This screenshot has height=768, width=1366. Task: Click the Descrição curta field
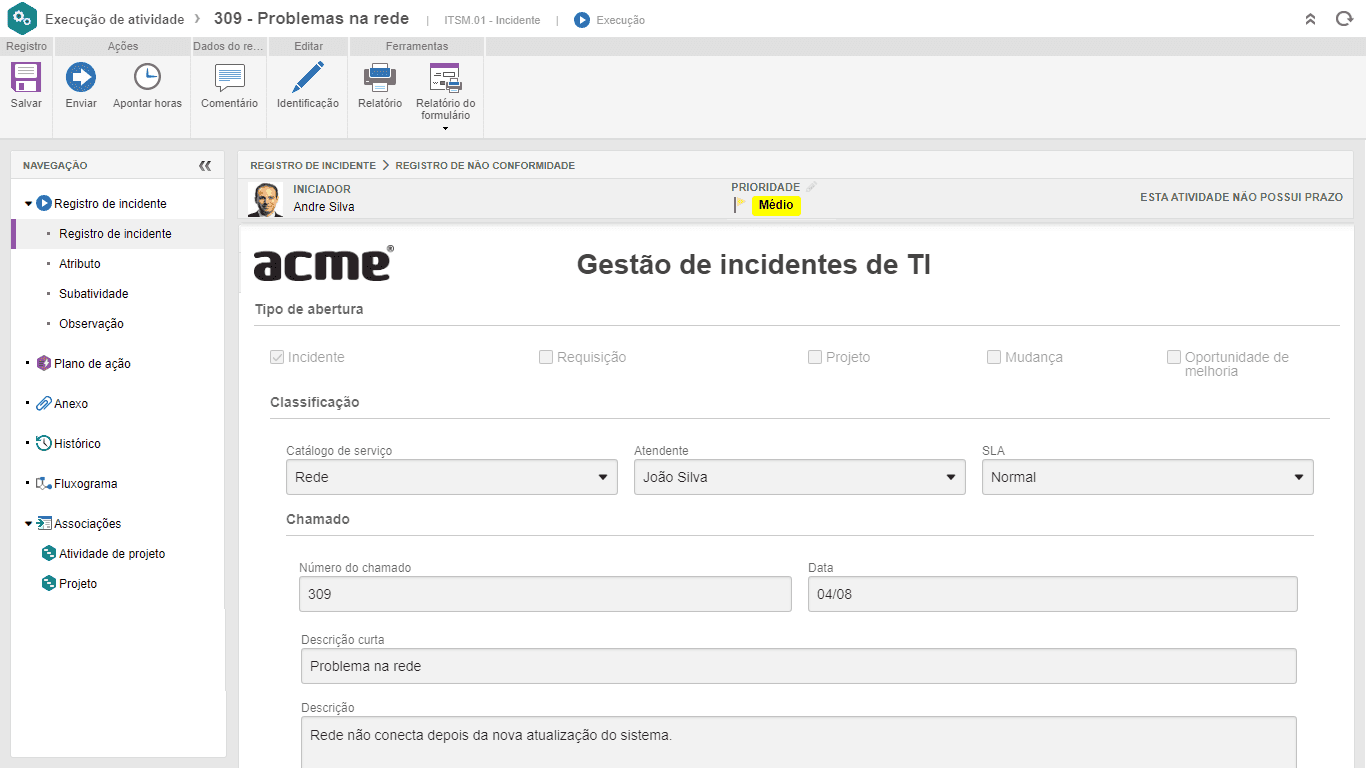click(x=799, y=666)
